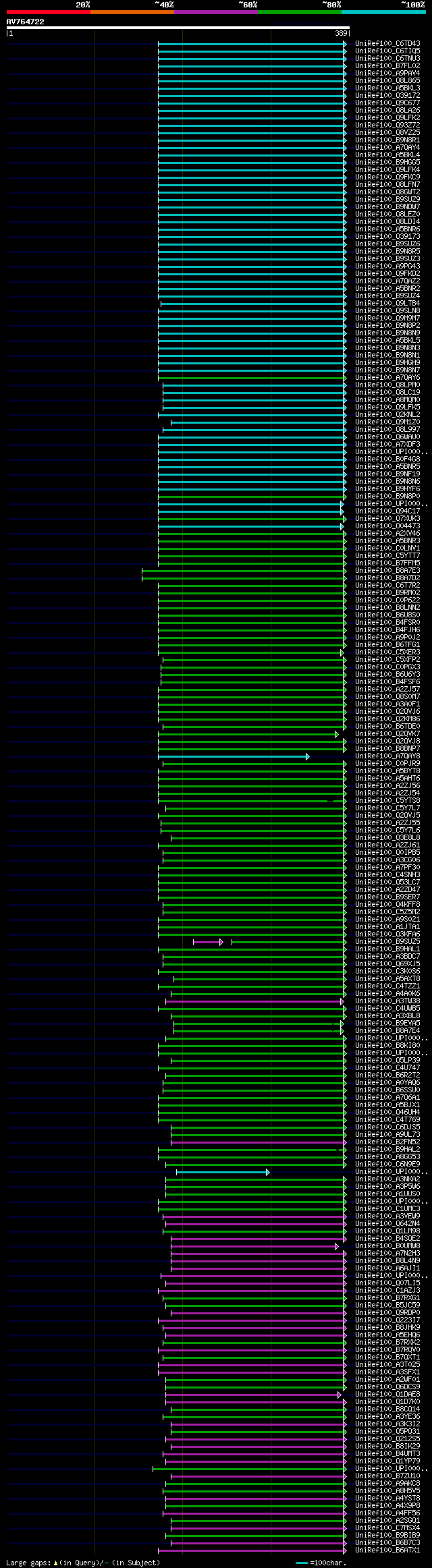Open hit UniRef100_Q39172
432x1568 pixels.
[x=387, y=96]
